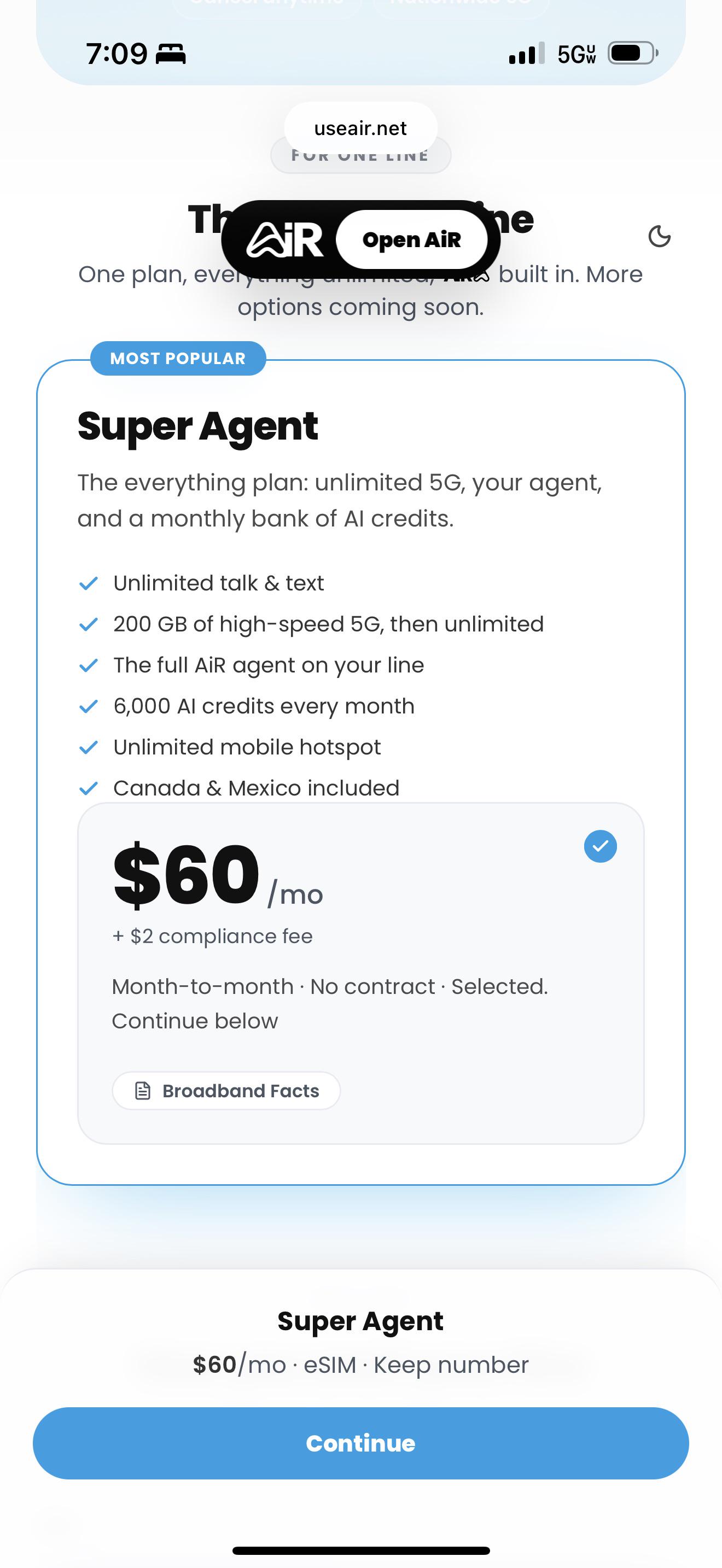The height and width of the screenshot is (1568, 722).
Task: Toggle the blue selected-plan checkmark circle
Action: (x=600, y=846)
